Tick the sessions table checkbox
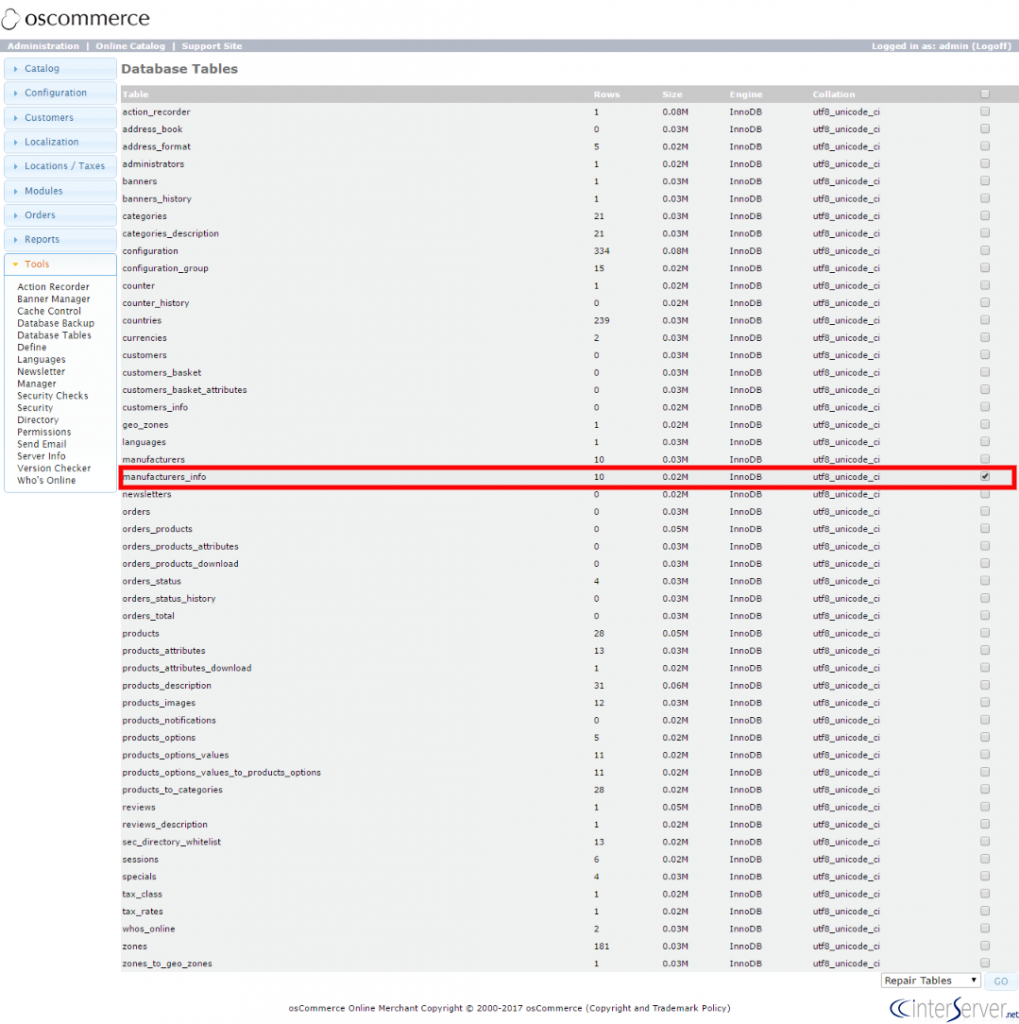The height and width of the screenshot is (1024, 1019). pos(985,859)
